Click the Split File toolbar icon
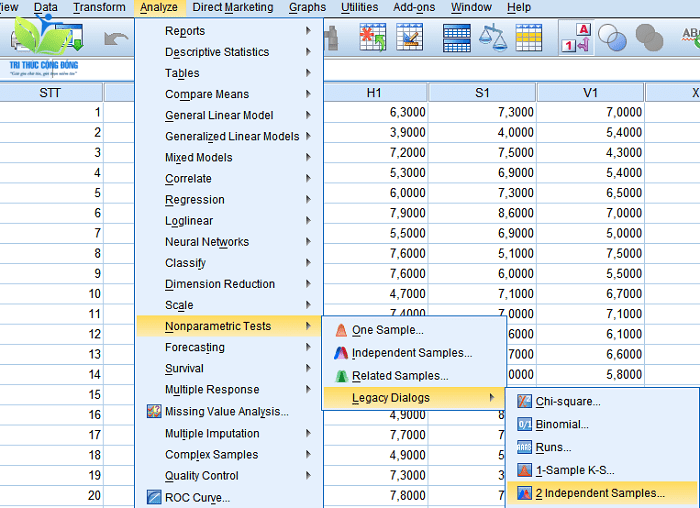The image size is (700, 508). [x=456, y=37]
